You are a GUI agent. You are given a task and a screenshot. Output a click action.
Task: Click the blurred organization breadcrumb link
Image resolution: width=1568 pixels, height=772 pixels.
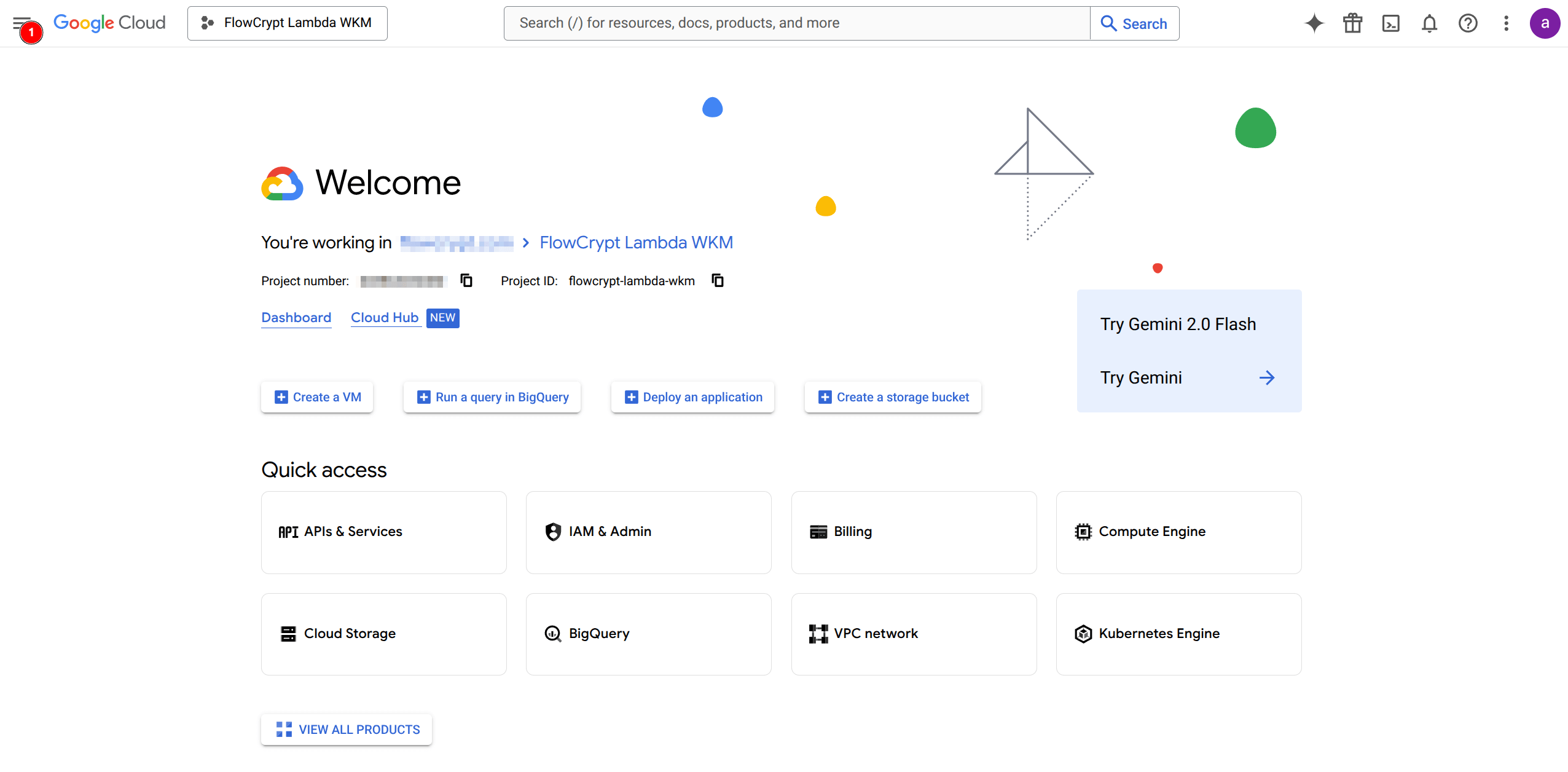pyautogui.click(x=457, y=243)
